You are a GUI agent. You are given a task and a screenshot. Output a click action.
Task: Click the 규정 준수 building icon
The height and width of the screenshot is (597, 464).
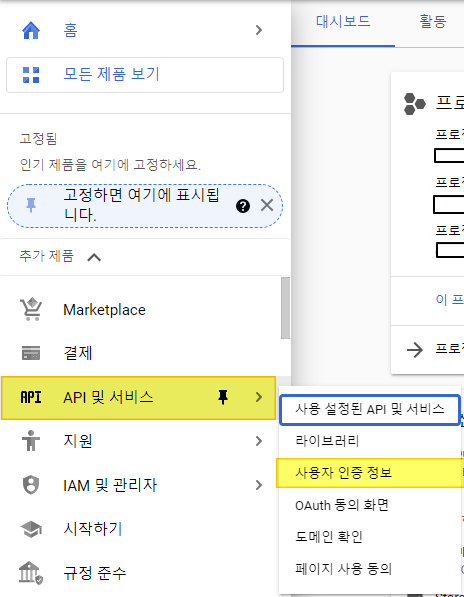tap(31, 573)
